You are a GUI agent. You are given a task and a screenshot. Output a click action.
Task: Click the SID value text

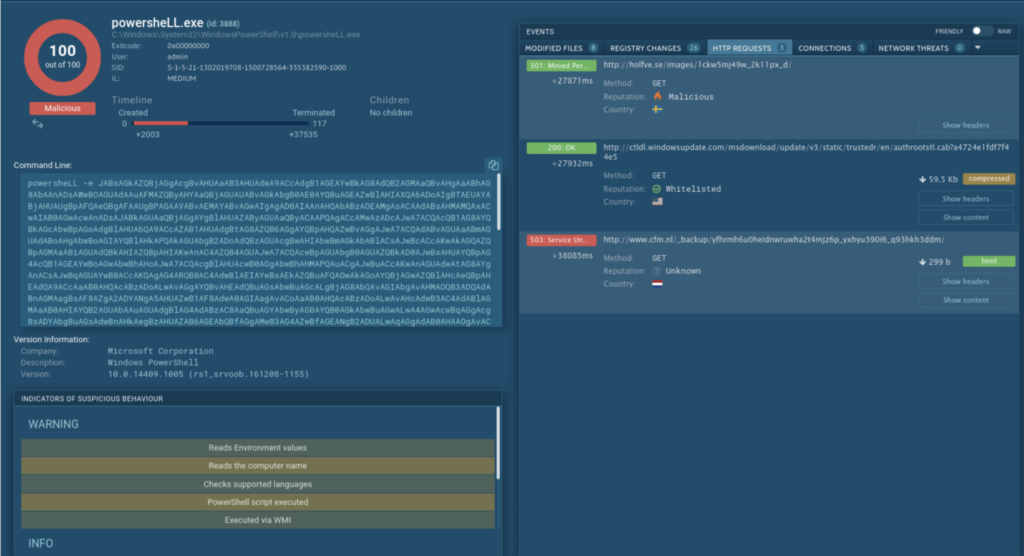pos(257,67)
